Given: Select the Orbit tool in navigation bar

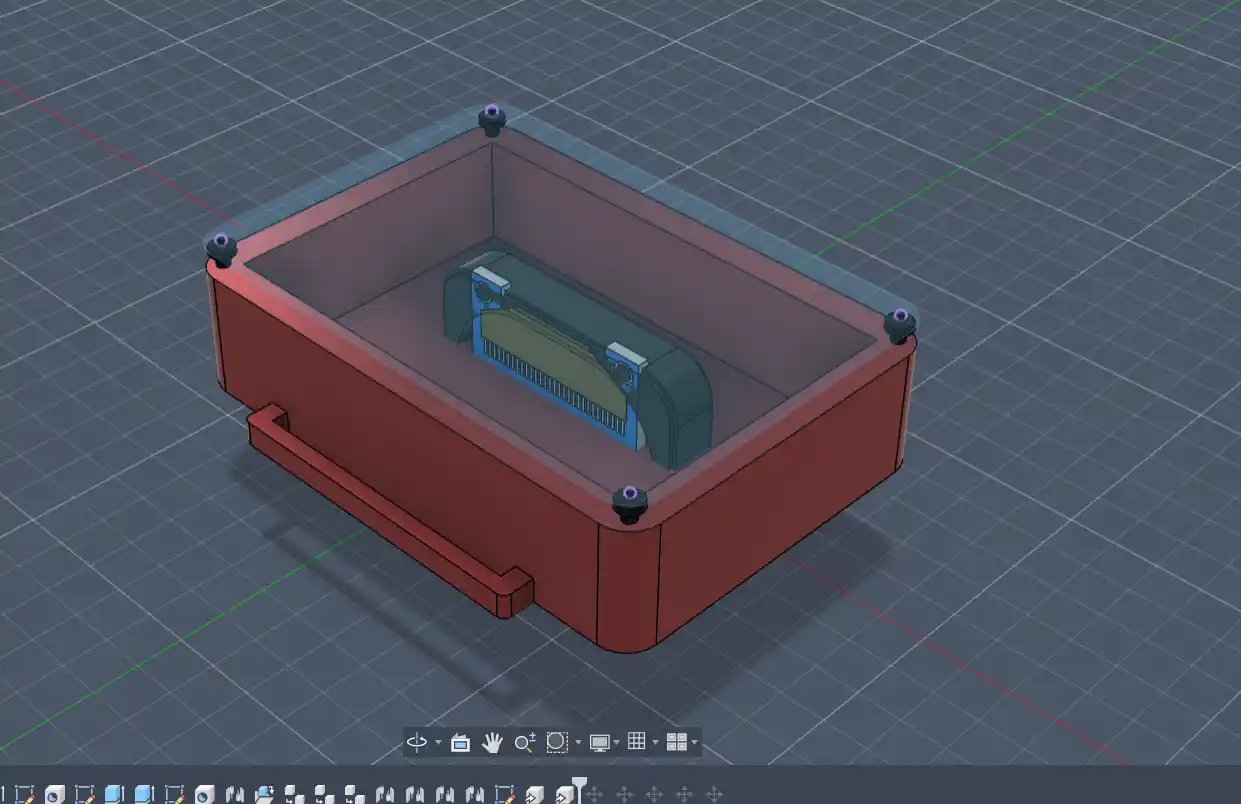Looking at the screenshot, I should click(417, 742).
